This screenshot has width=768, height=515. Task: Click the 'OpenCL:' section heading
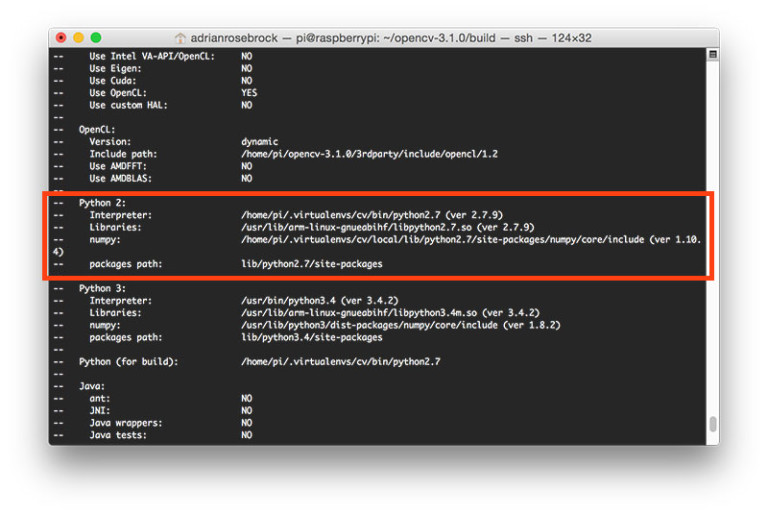(x=97, y=130)
